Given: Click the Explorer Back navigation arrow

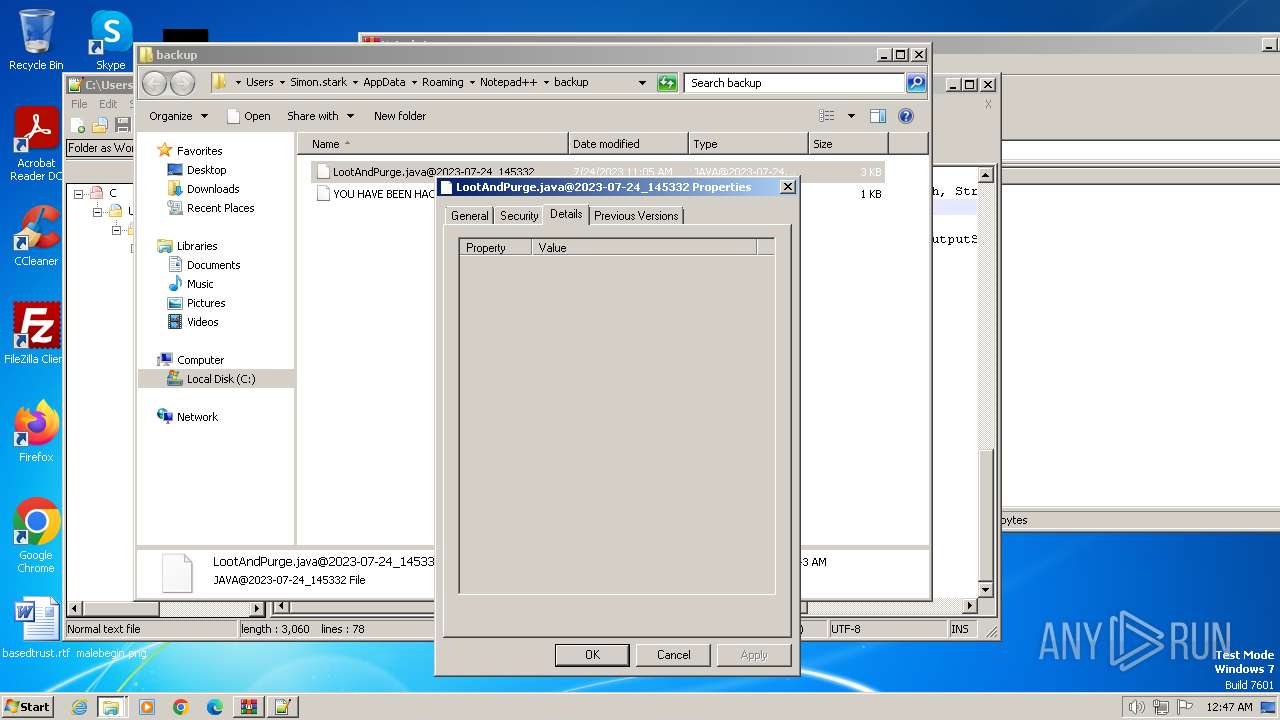Looking at the screenshot, I should (154, 83).
